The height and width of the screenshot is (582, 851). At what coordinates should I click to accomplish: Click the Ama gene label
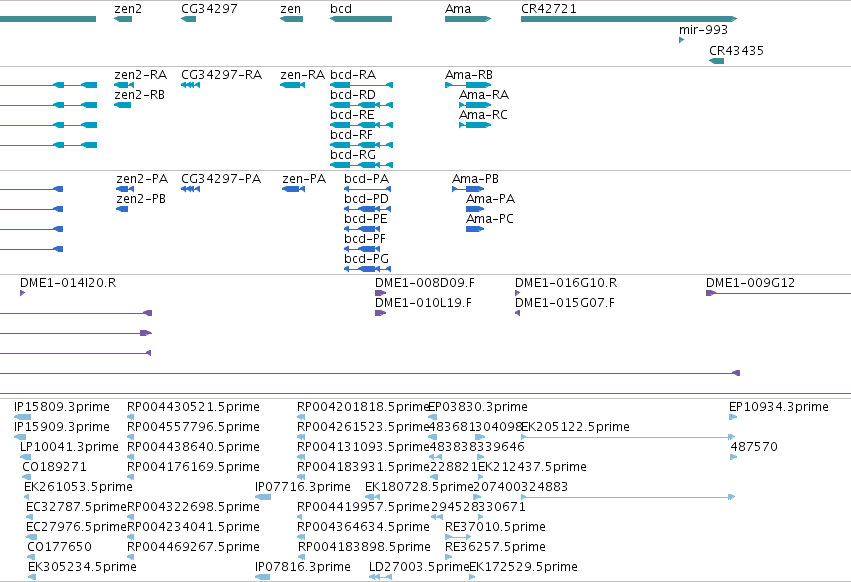tap(458, 9)
